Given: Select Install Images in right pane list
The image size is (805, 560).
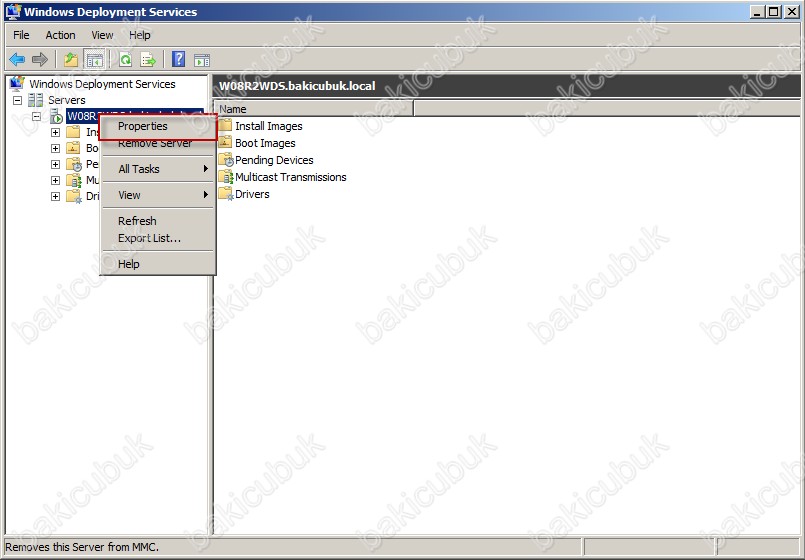Looking at the screenshot, I should click(269, 126).
